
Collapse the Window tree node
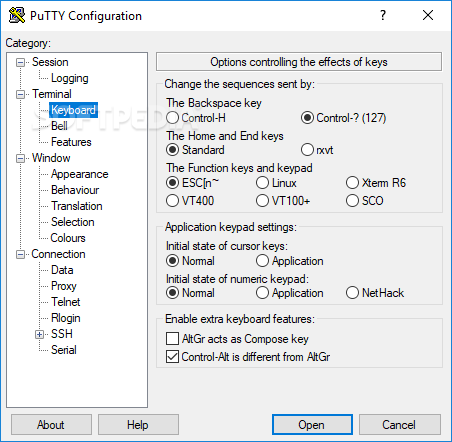coord(20,158)
